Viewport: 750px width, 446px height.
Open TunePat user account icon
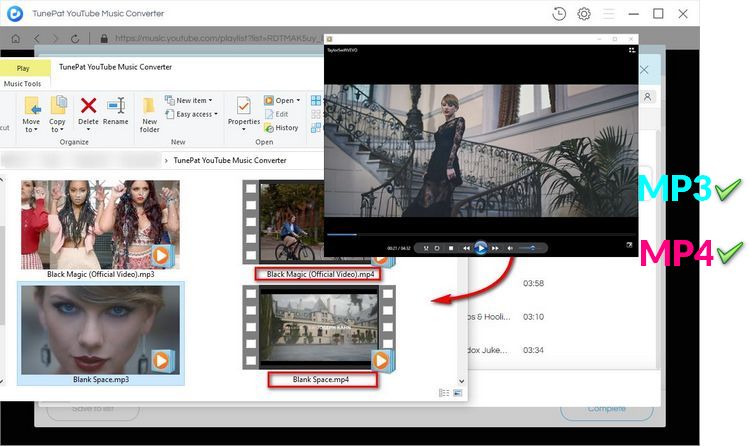(x=647, y=97)
